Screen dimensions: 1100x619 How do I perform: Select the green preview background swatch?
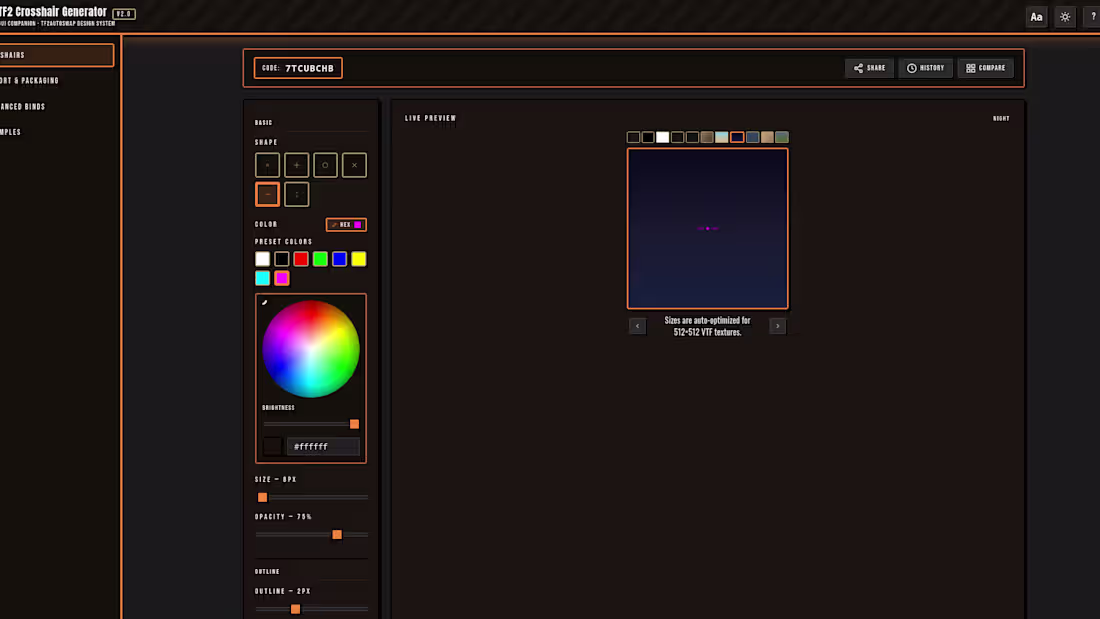[782, 137]
